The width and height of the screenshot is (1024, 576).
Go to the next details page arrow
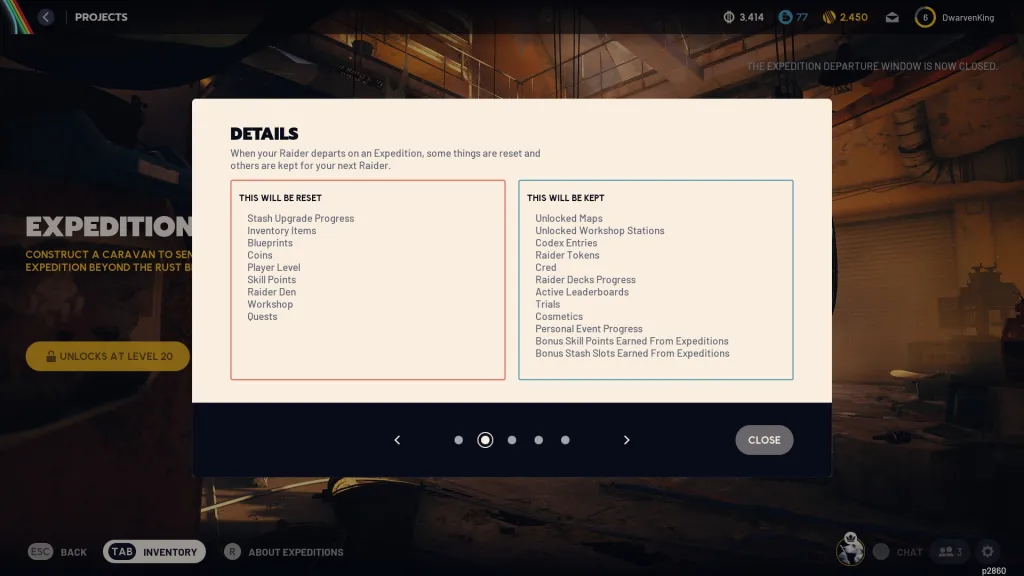pos(626,440)
